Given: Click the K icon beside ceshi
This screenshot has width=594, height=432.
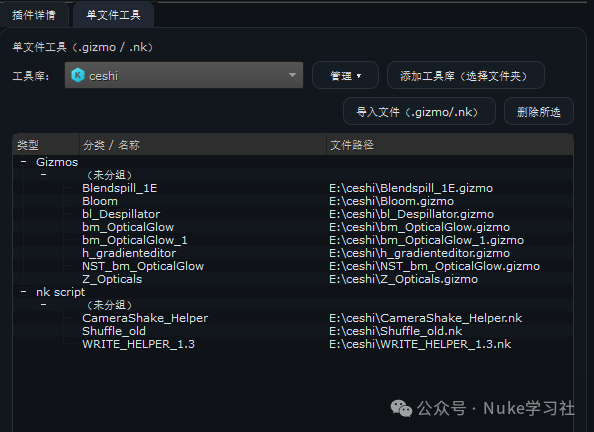Looking at the screenshot, I should click(x=78, y=75).
